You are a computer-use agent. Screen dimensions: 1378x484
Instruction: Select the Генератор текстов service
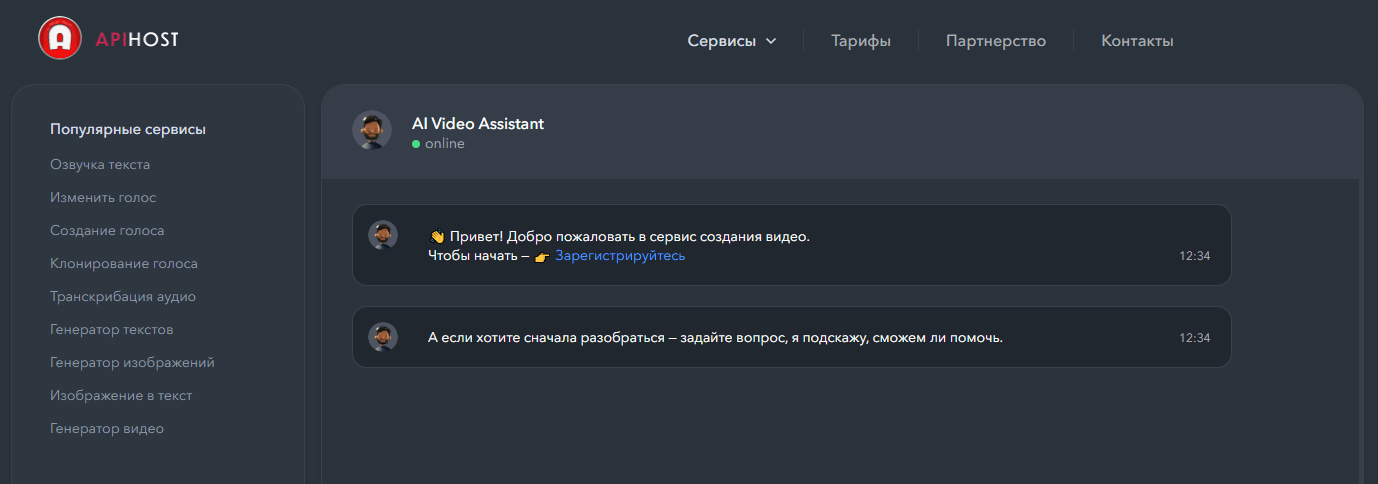tap(112, 330)
